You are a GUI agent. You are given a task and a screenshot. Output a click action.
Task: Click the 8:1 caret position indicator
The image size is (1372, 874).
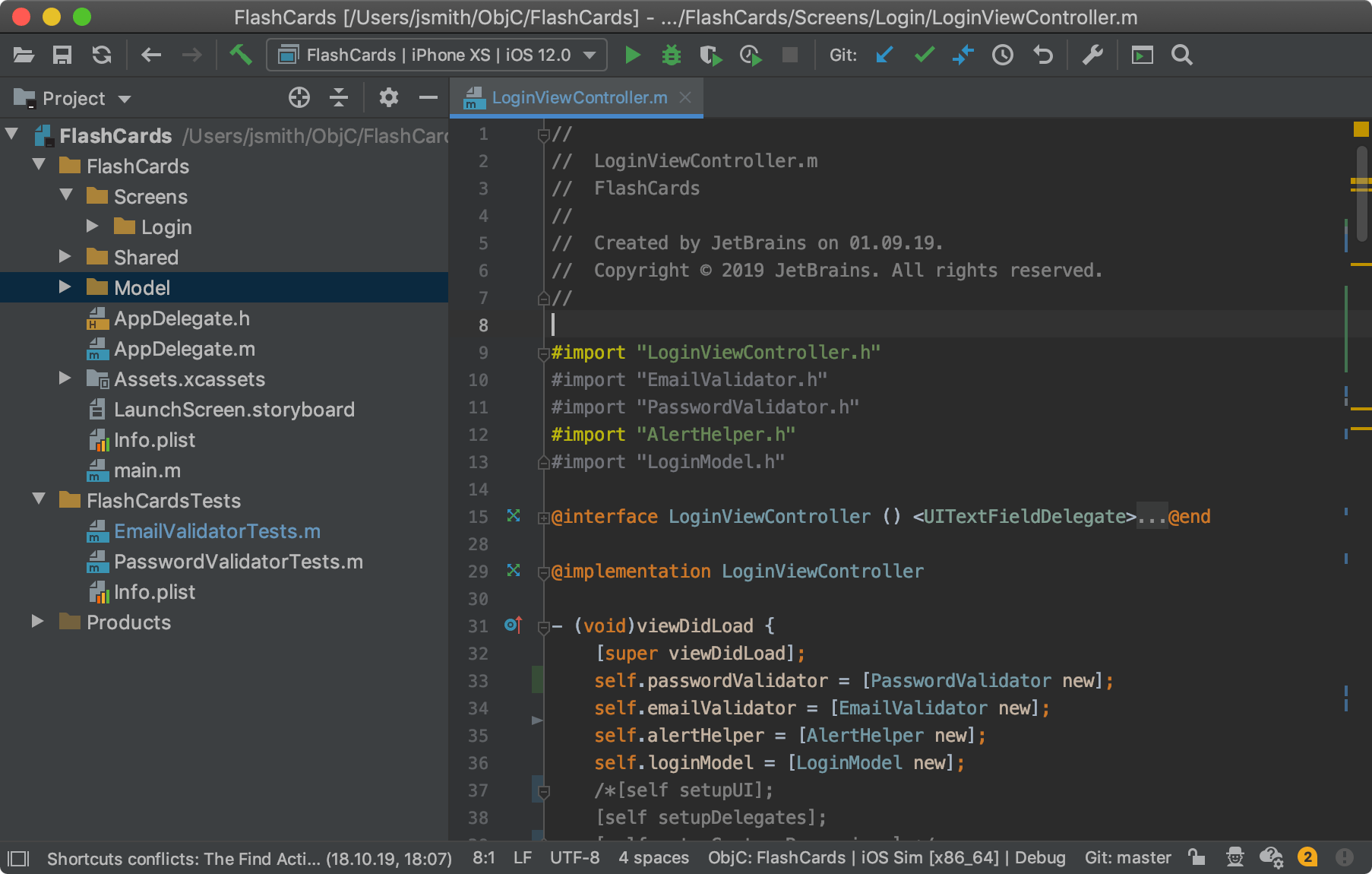[484, 858]
